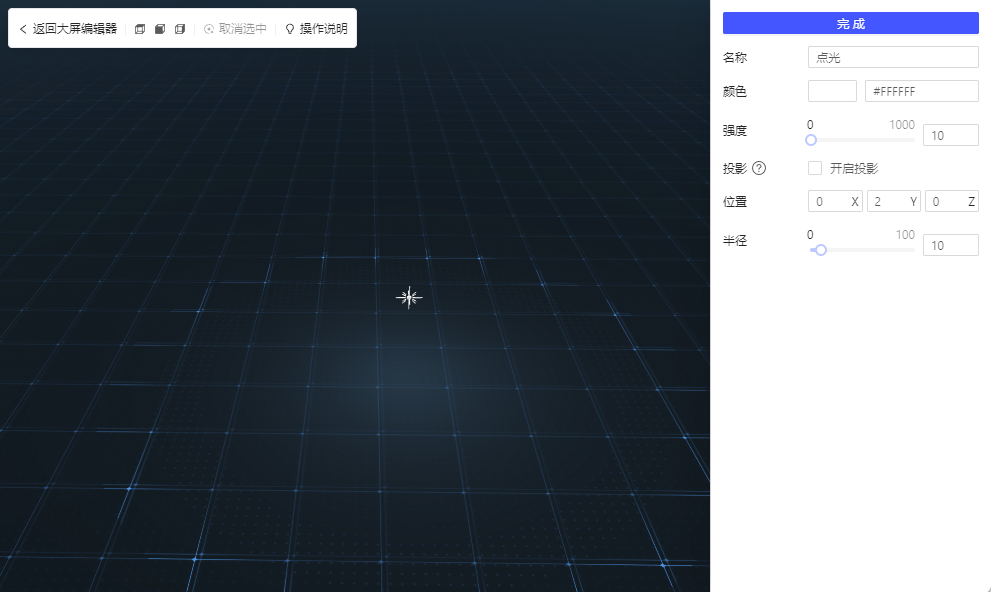Viewport: 991px width, 592px height.
Task: Click the #FFFFFF hex color field
Action: pyautogui.click(x=921, y=91)
